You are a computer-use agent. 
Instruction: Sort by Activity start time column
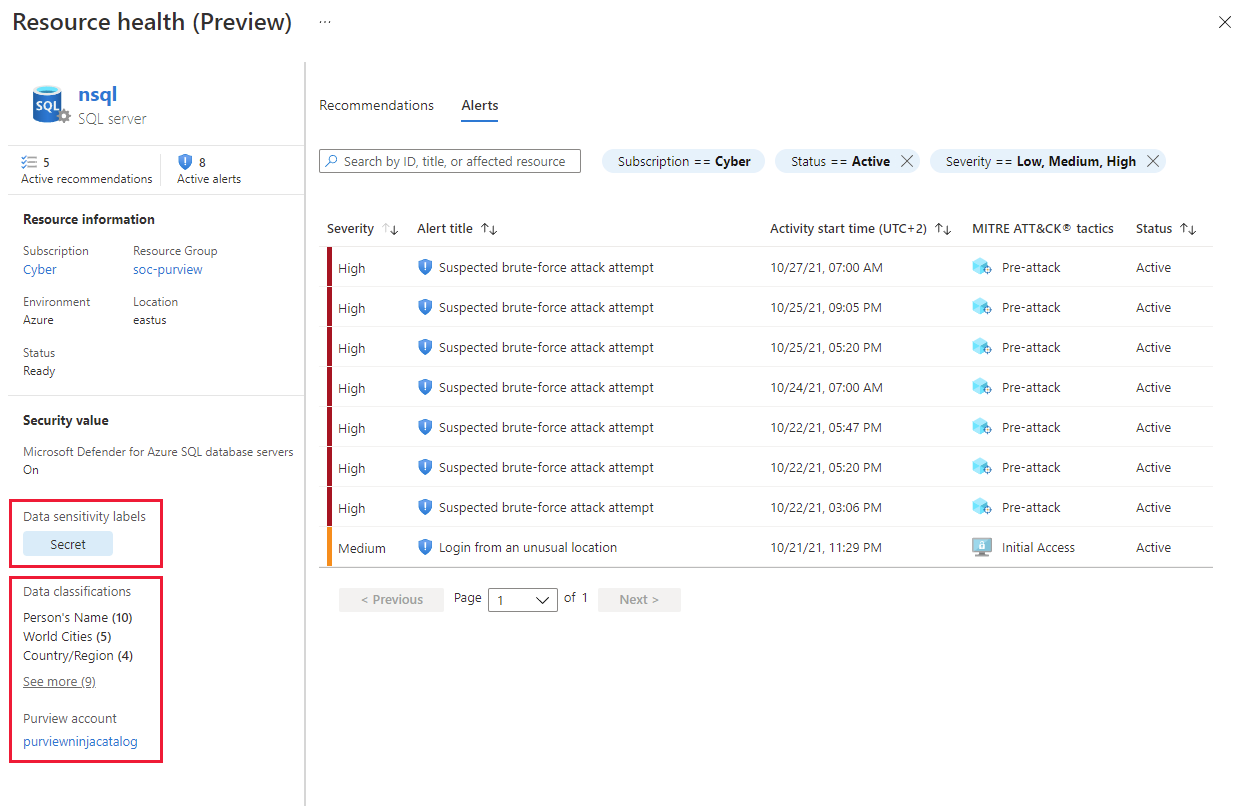coord(940,228)
